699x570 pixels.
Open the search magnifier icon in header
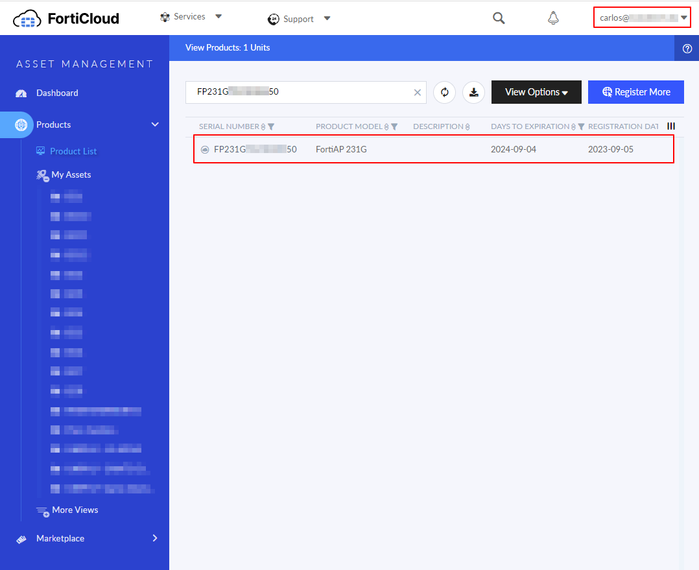[x=498, y=18]
